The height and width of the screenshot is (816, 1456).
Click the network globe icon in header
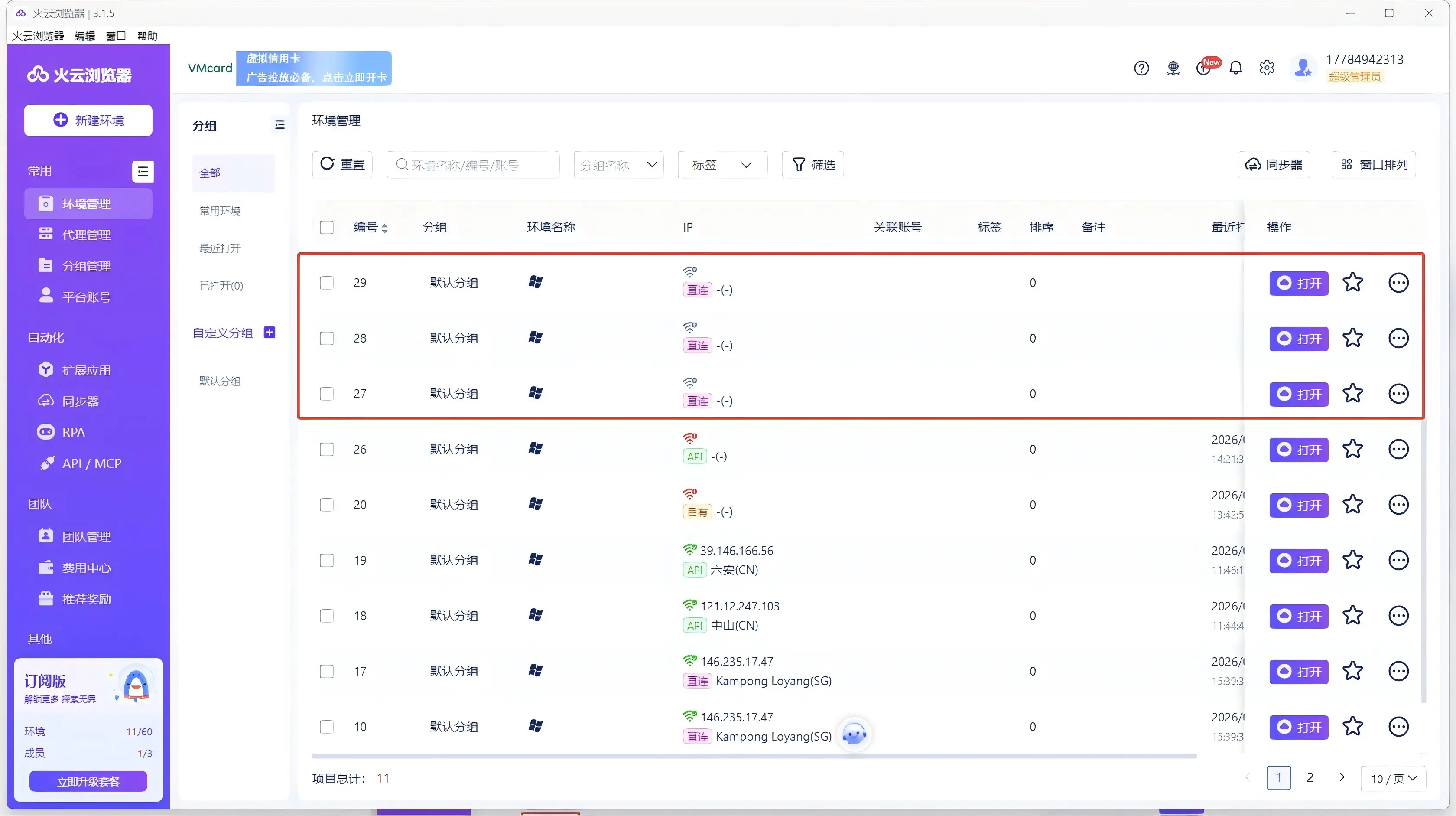pyautogui.click(x=1173, y=68)
